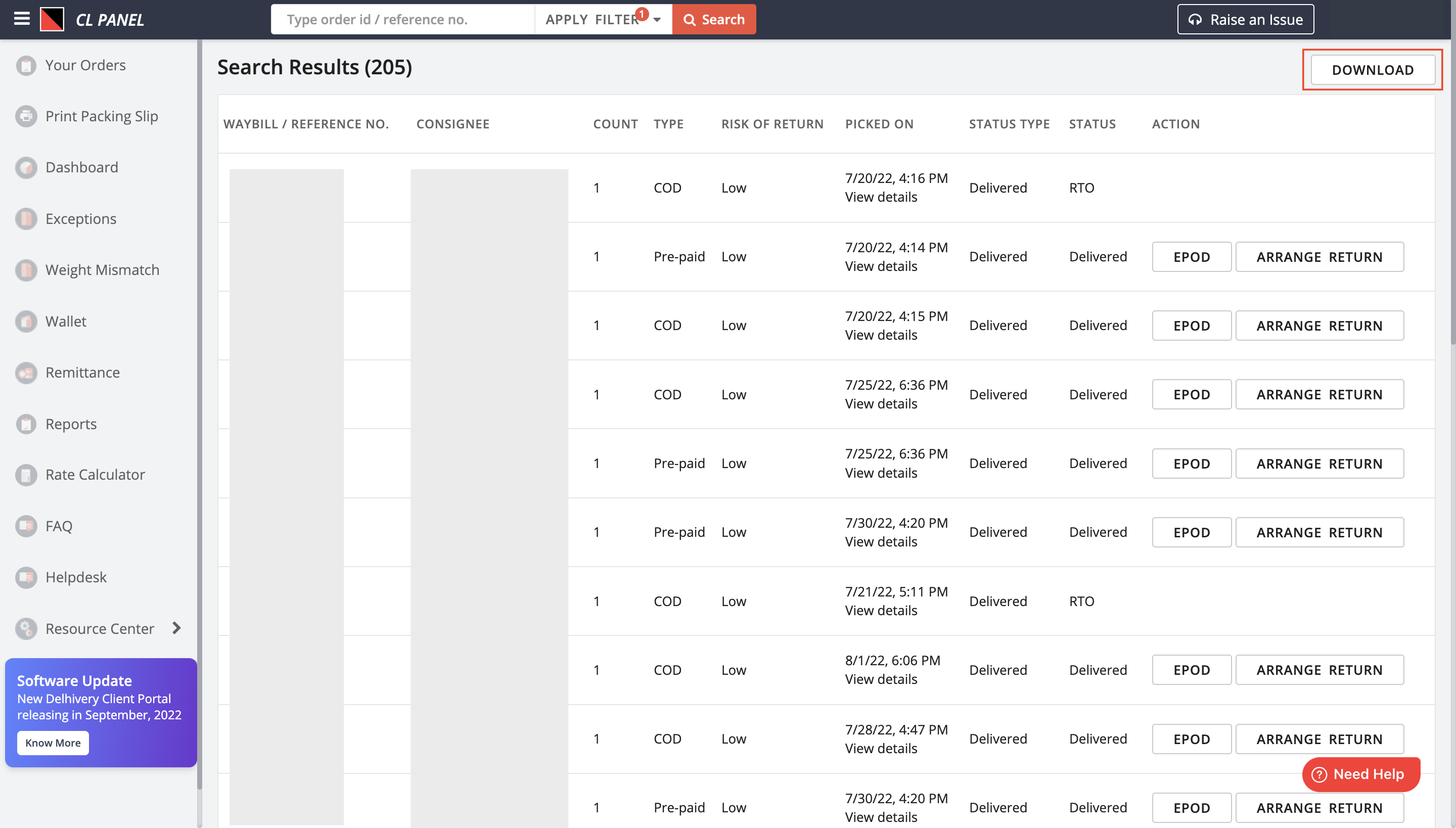This screenshot has width=1456, height=828.
Task: Click the DOWNLOAD button
Action: coord(1372,69)
